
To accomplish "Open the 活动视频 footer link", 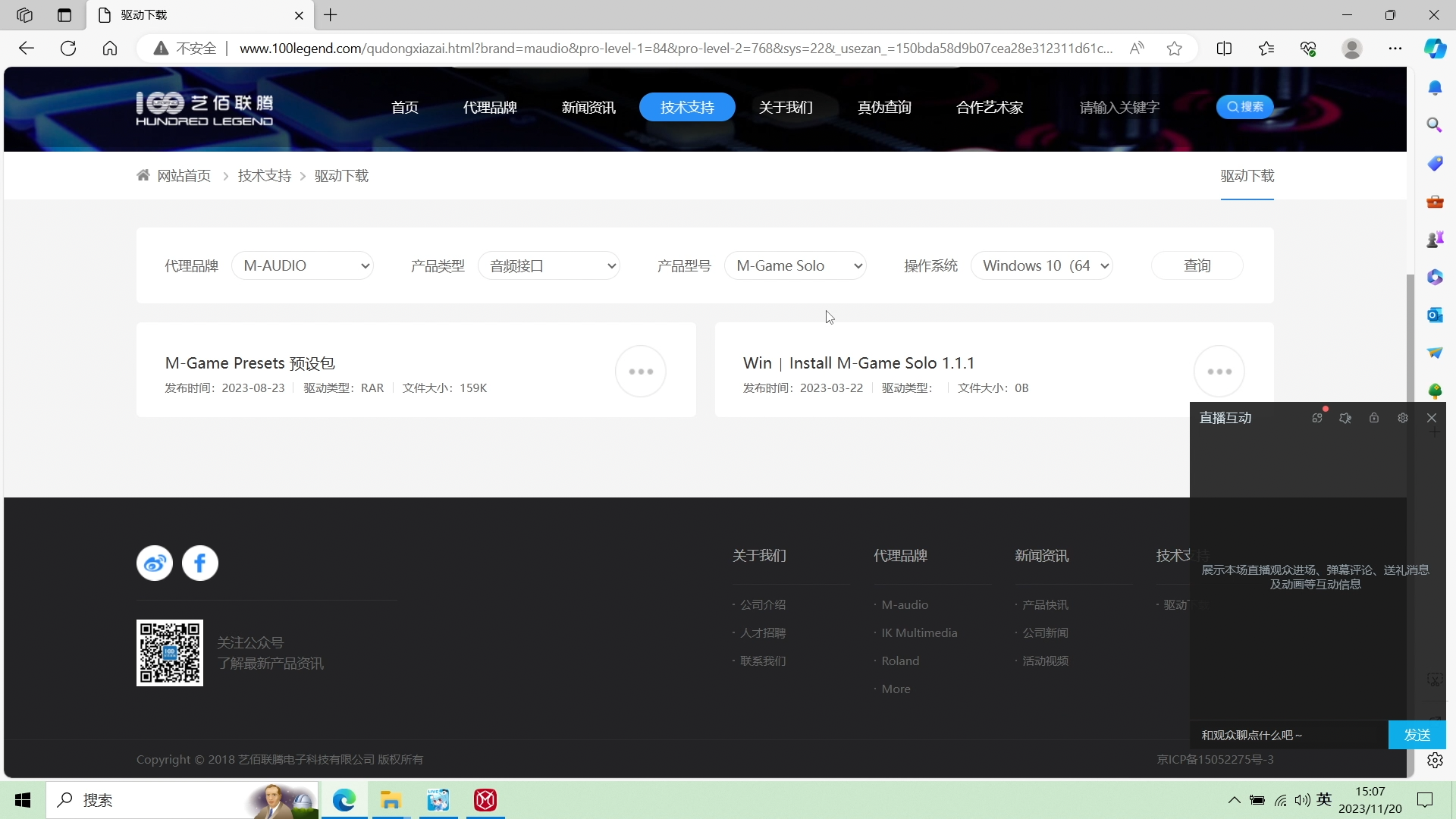I will tap(1045, 661).
